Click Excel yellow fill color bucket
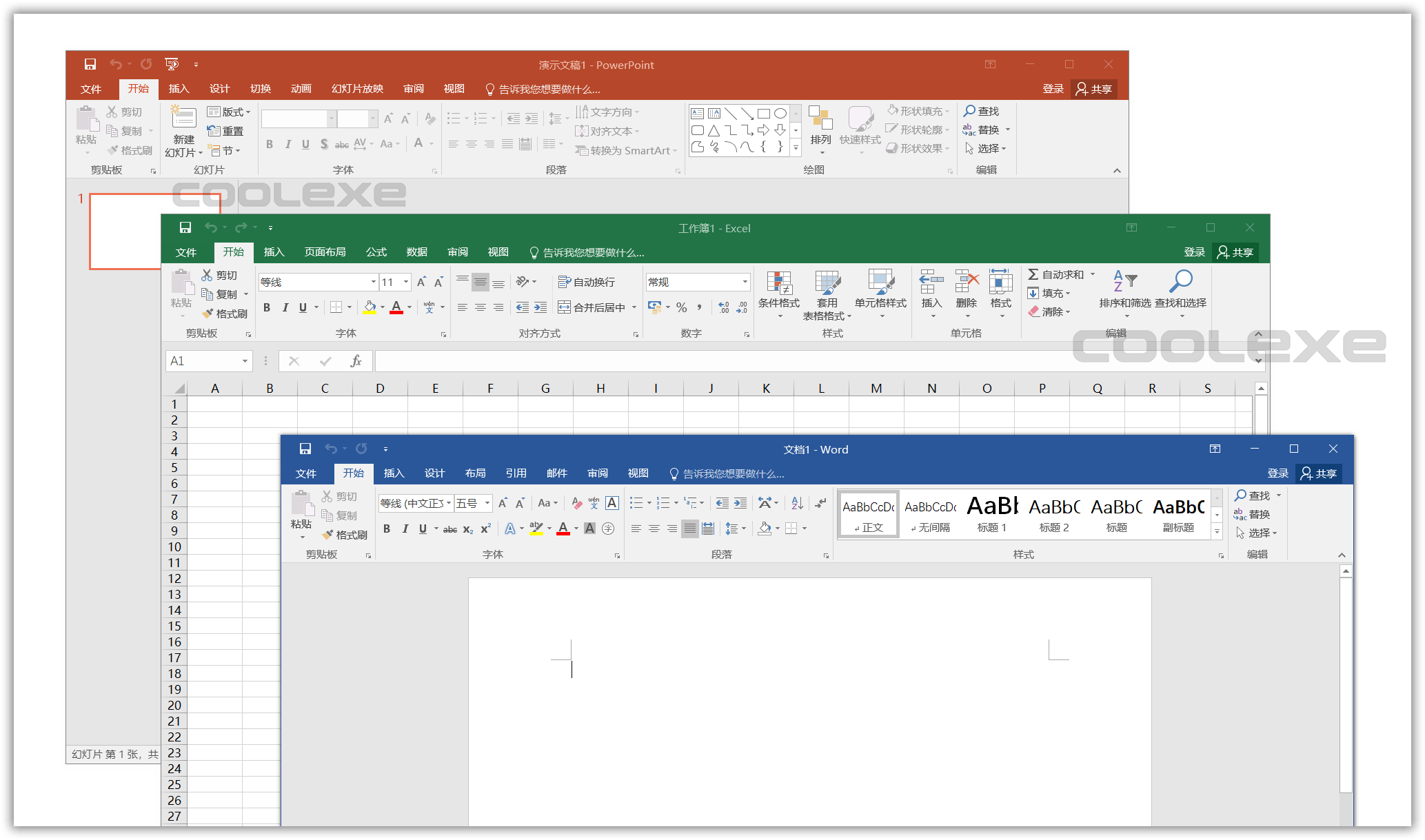Screen dimensions: 1425x840 [x=370, y=307]
